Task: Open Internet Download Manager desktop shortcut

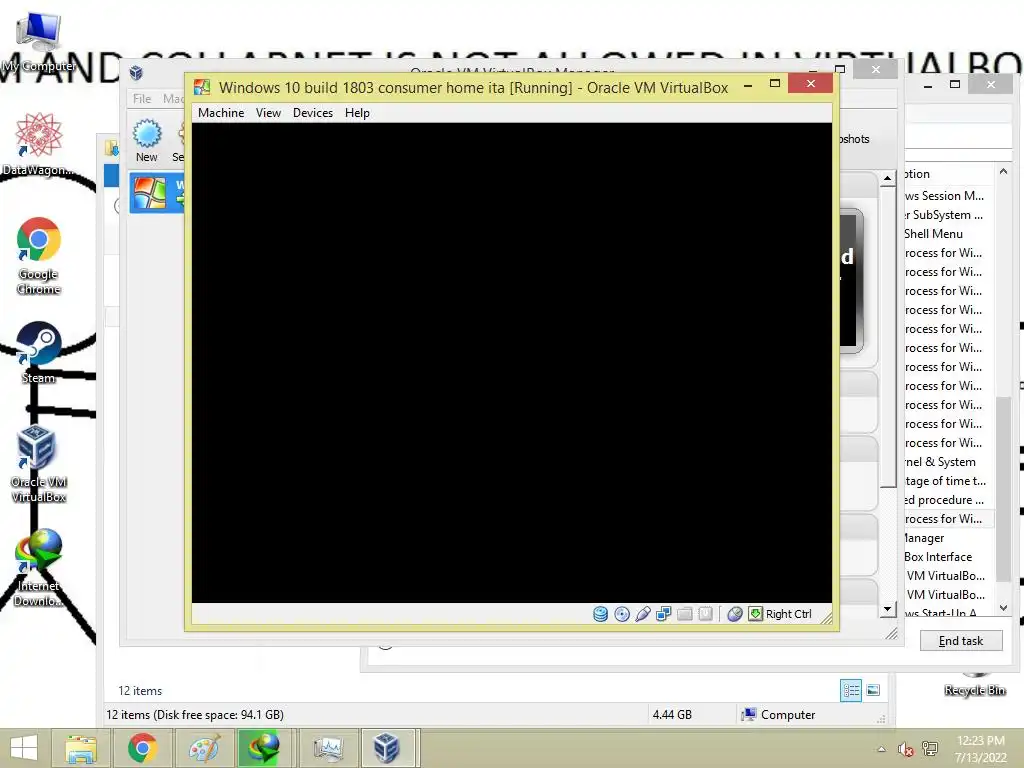Action: [39, 568]
